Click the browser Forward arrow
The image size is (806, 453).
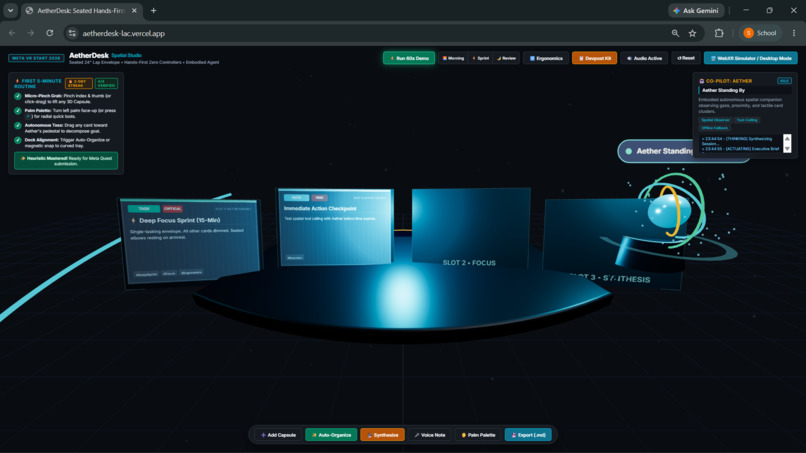(x=31, y=33)
